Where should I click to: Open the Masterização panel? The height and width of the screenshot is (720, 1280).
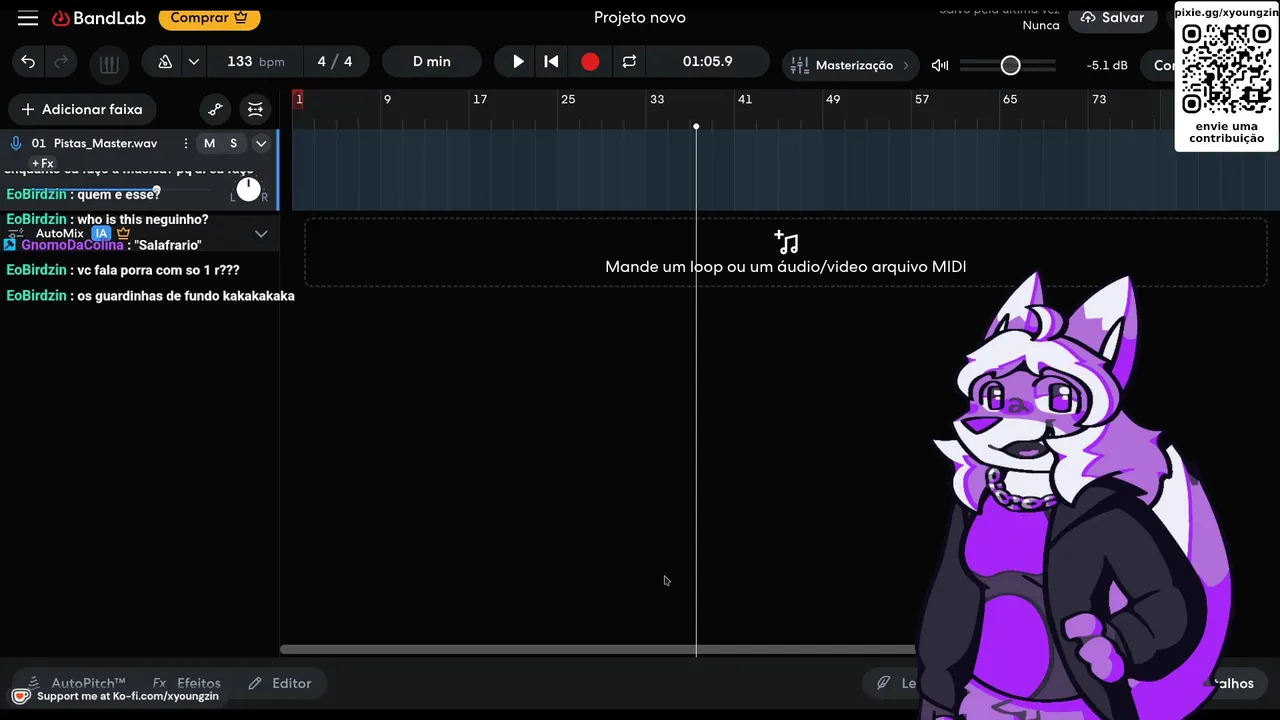[853, 65]
